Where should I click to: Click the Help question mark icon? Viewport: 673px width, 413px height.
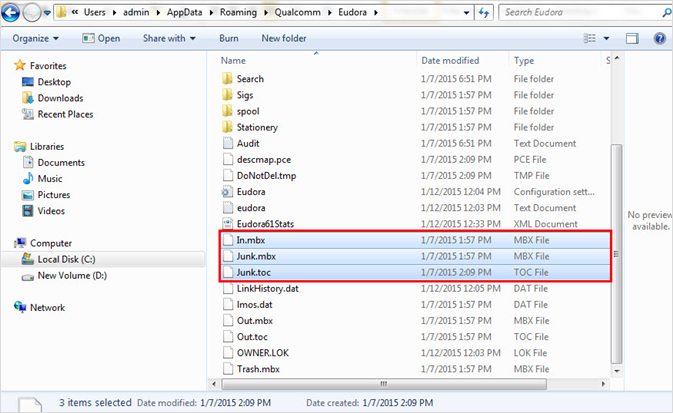point(659,38)
